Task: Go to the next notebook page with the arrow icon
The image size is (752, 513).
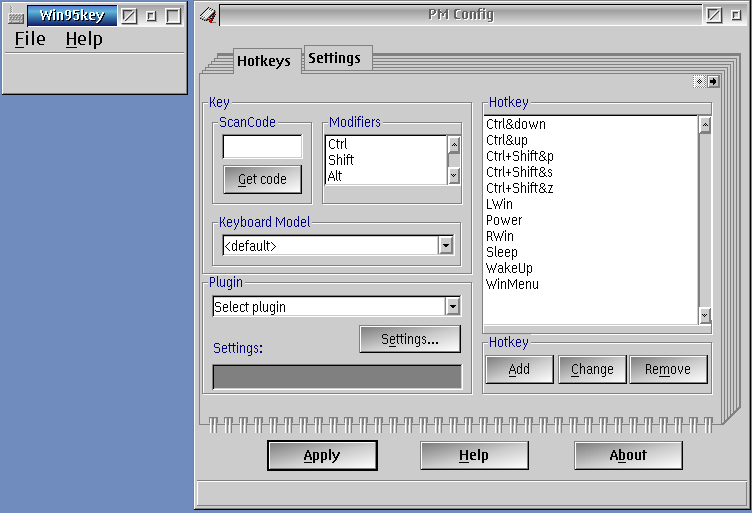Action: coord(713,82)
